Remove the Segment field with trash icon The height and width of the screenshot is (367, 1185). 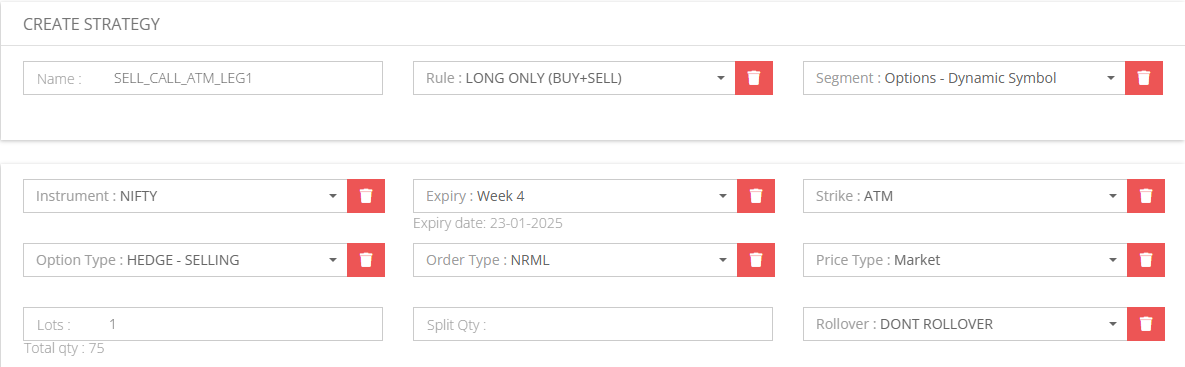point(1143,78)
